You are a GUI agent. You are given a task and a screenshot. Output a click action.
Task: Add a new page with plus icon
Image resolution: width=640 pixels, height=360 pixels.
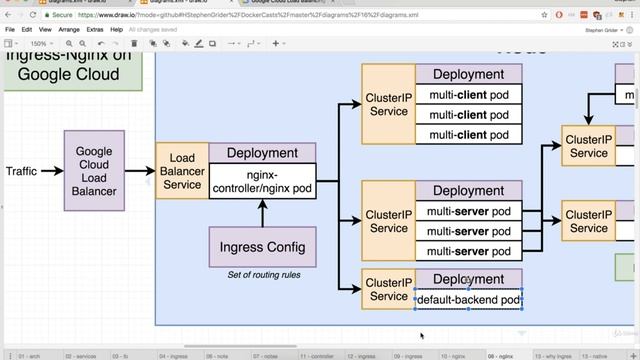pyautogui.click(x=633, y=356)
